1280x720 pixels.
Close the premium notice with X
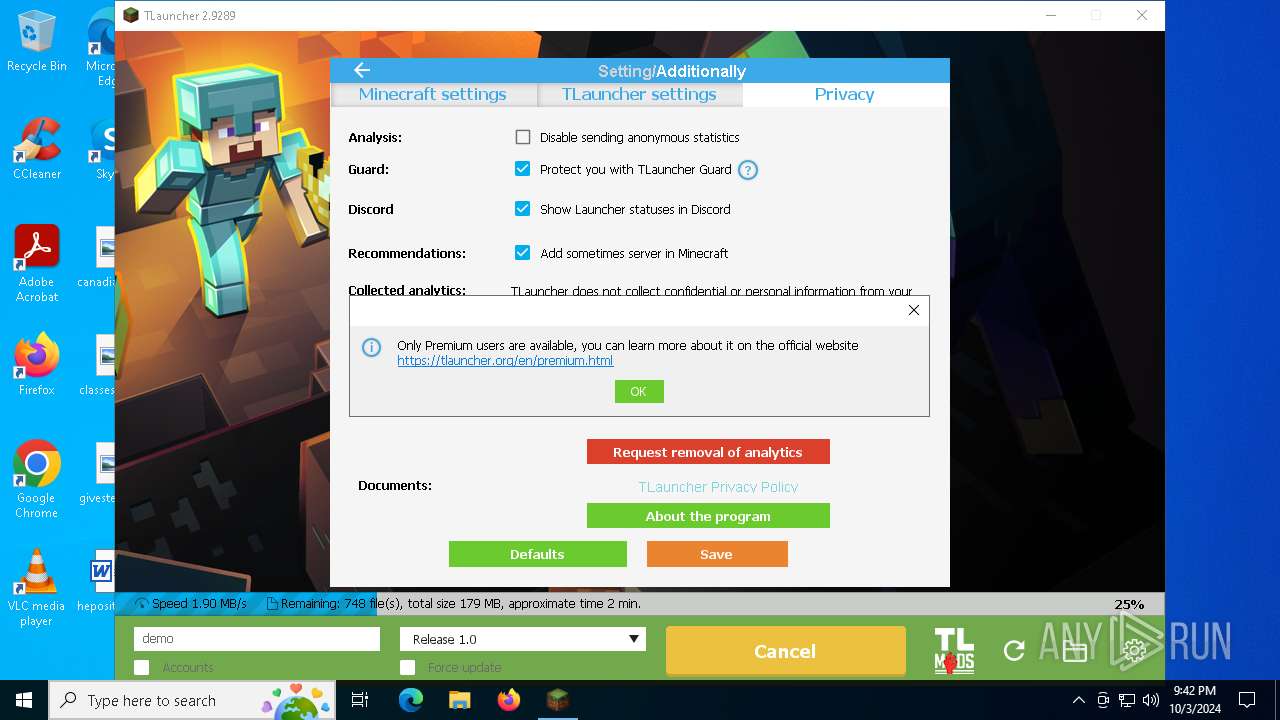tap(913, 310)
